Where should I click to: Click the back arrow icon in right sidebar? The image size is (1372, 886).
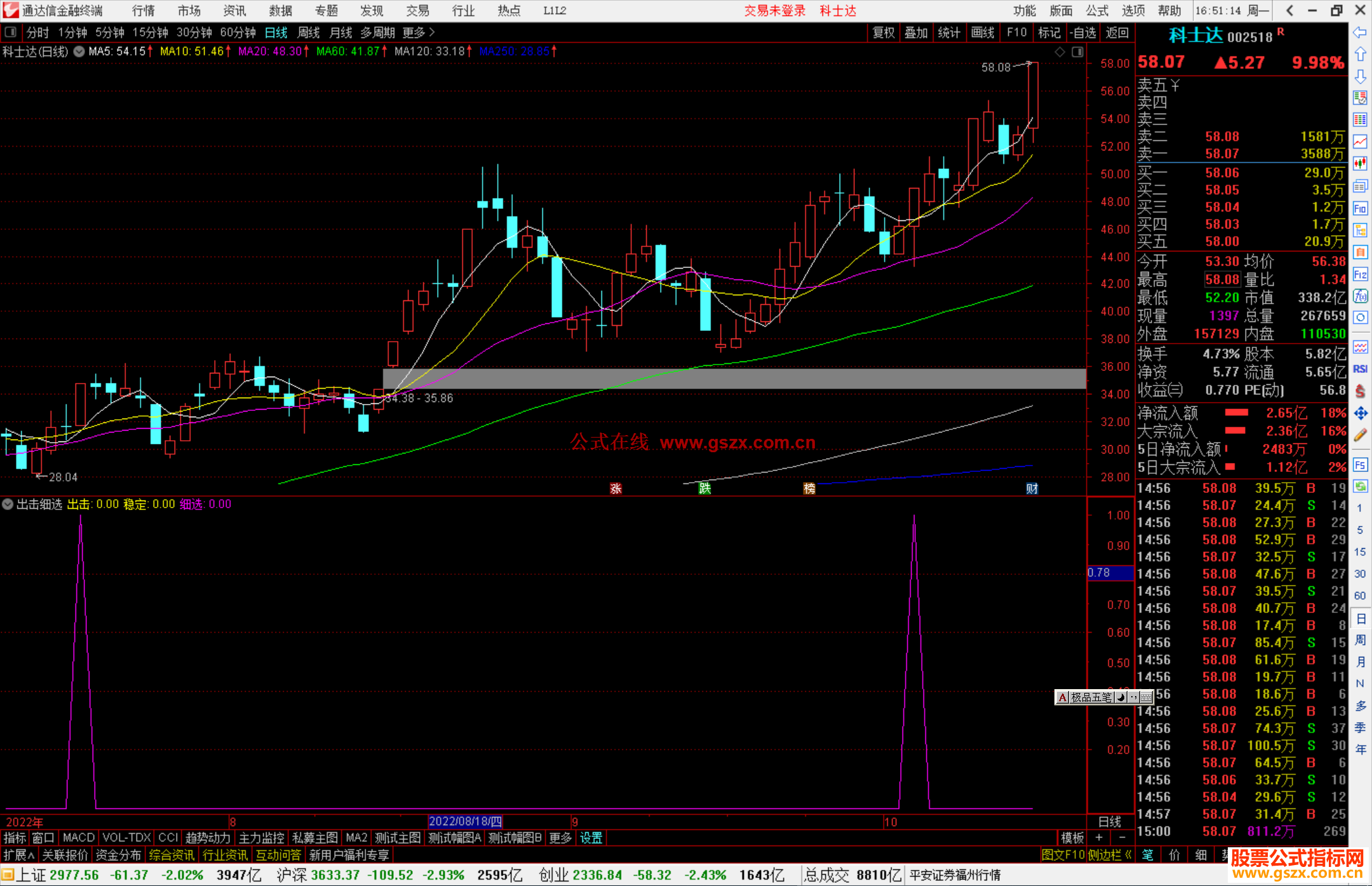click(1360, 32)
